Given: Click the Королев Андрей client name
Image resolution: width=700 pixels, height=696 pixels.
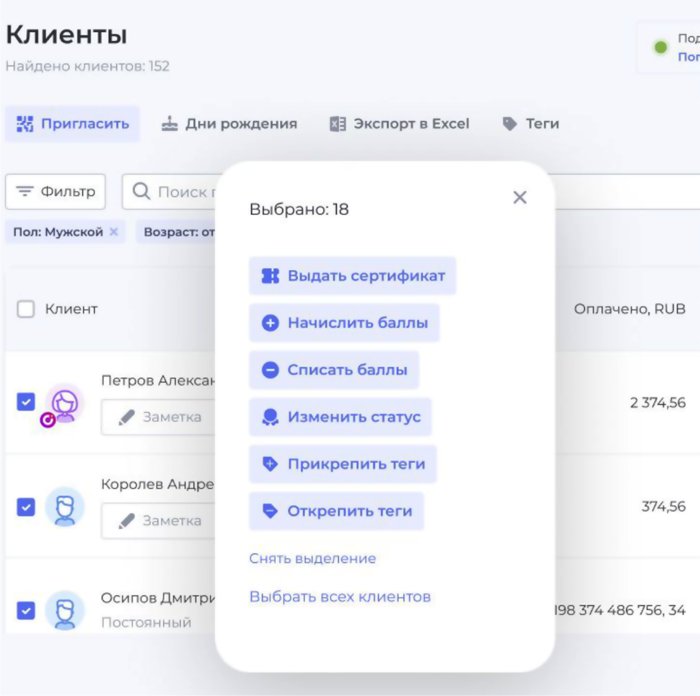Looking at the screenshot, I should tap(158, 484).
